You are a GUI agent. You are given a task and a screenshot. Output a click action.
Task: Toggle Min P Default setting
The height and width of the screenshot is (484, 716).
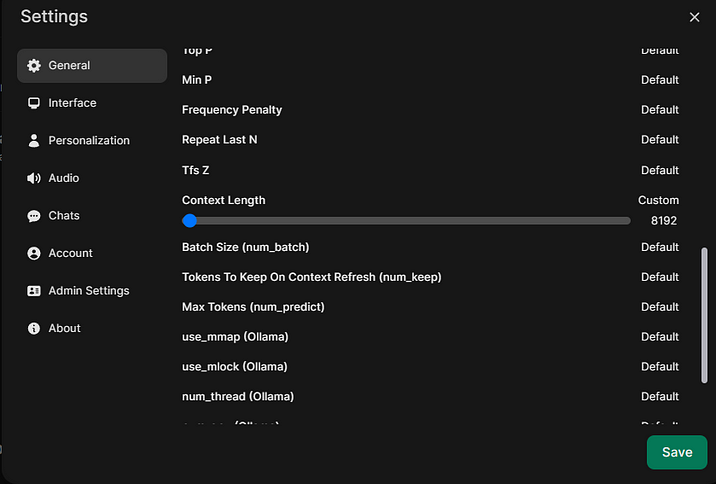[x=659, y=80]
